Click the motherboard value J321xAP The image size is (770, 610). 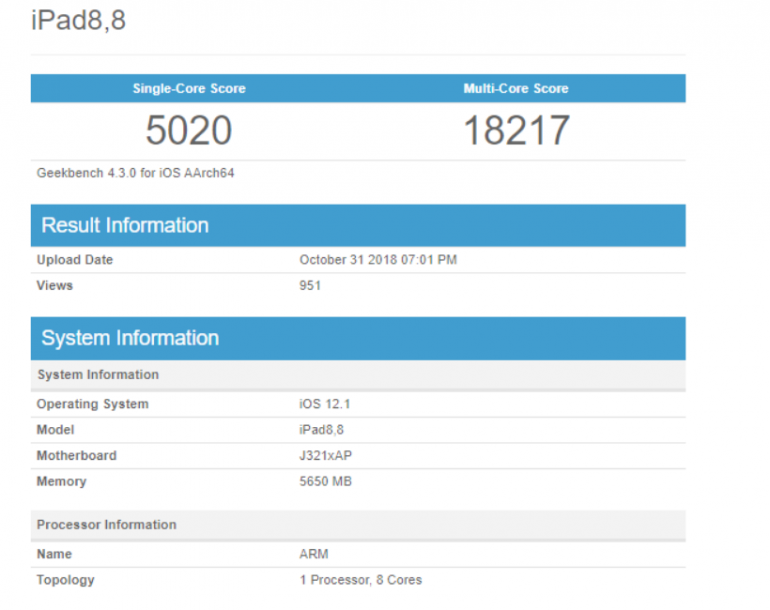point(327,456)
